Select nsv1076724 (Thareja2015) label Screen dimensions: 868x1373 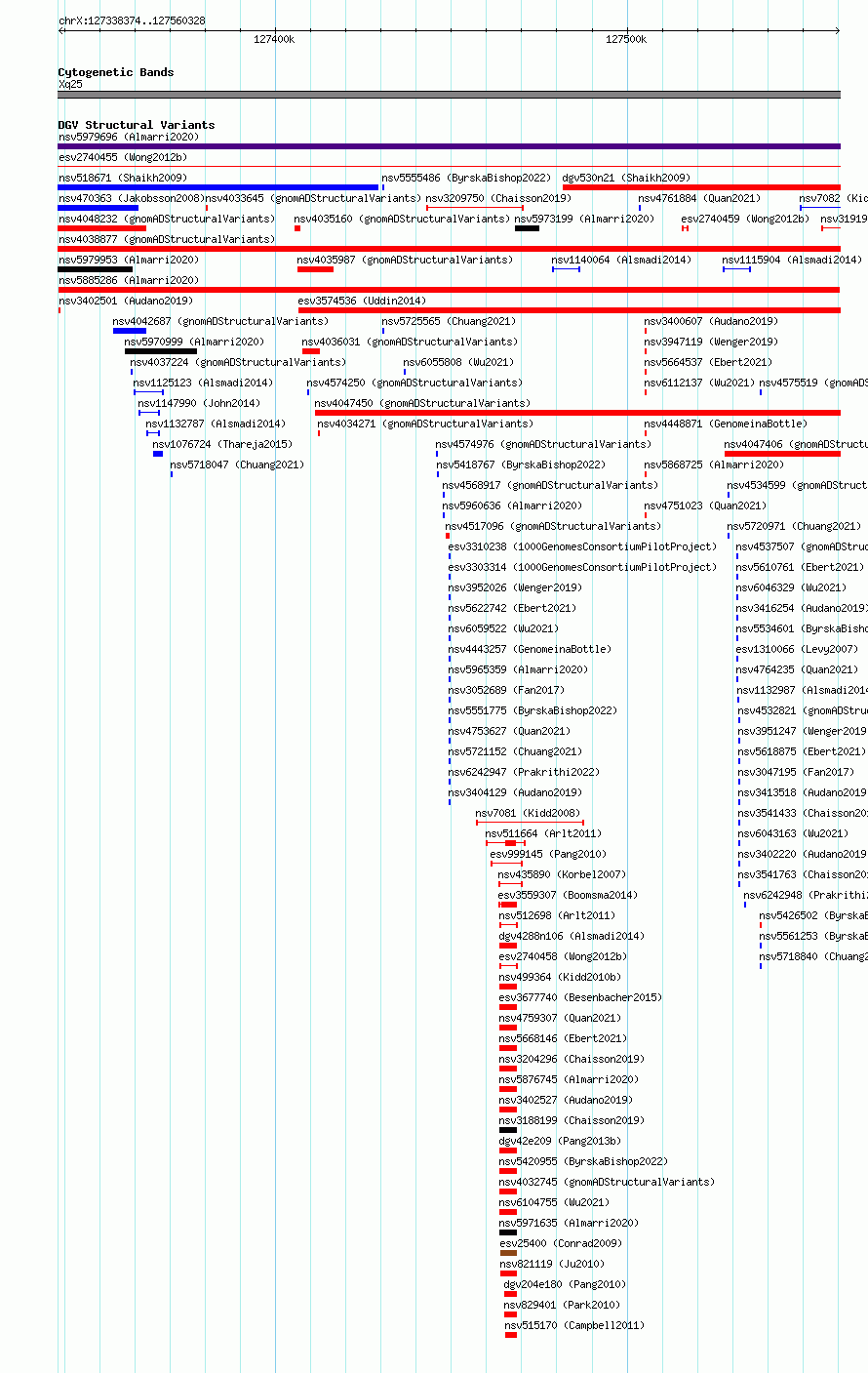(x=222, y=444)
